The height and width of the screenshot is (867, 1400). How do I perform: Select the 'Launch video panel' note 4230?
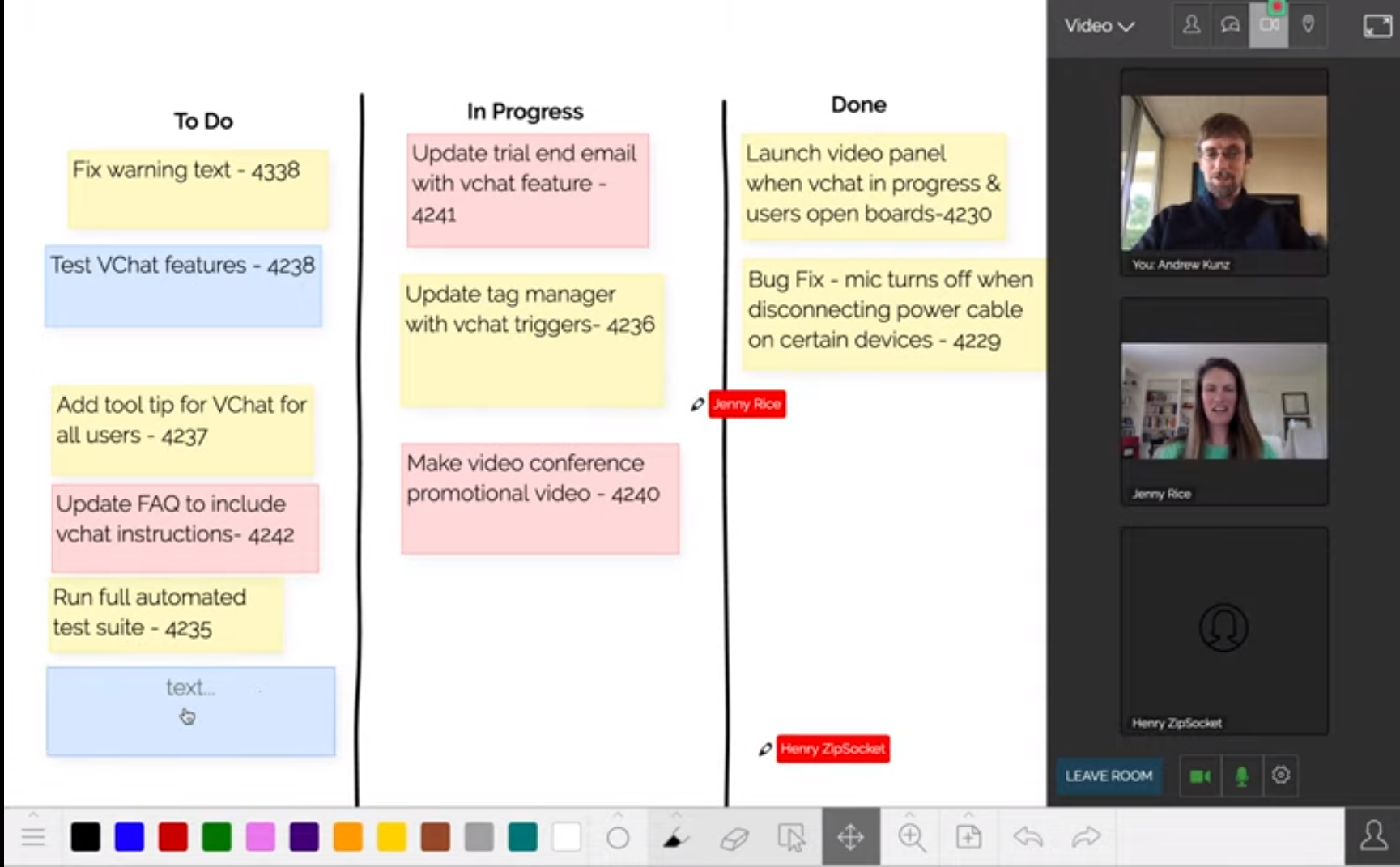pyautogui.click(x=874, y=187)
